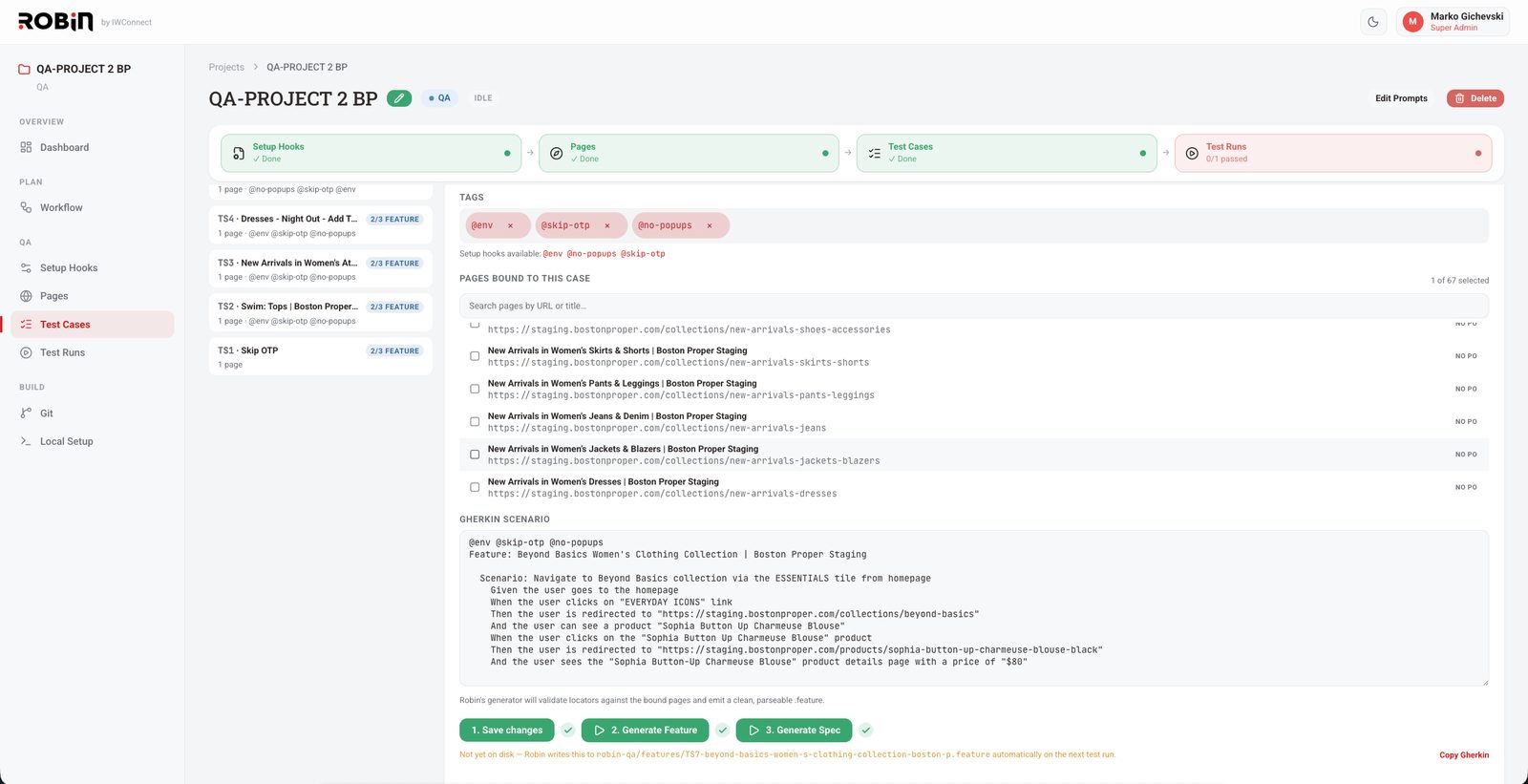1528x784 pixels.
Task: Click the Setup Hooks step icon
Action: (x=239, y=153)
